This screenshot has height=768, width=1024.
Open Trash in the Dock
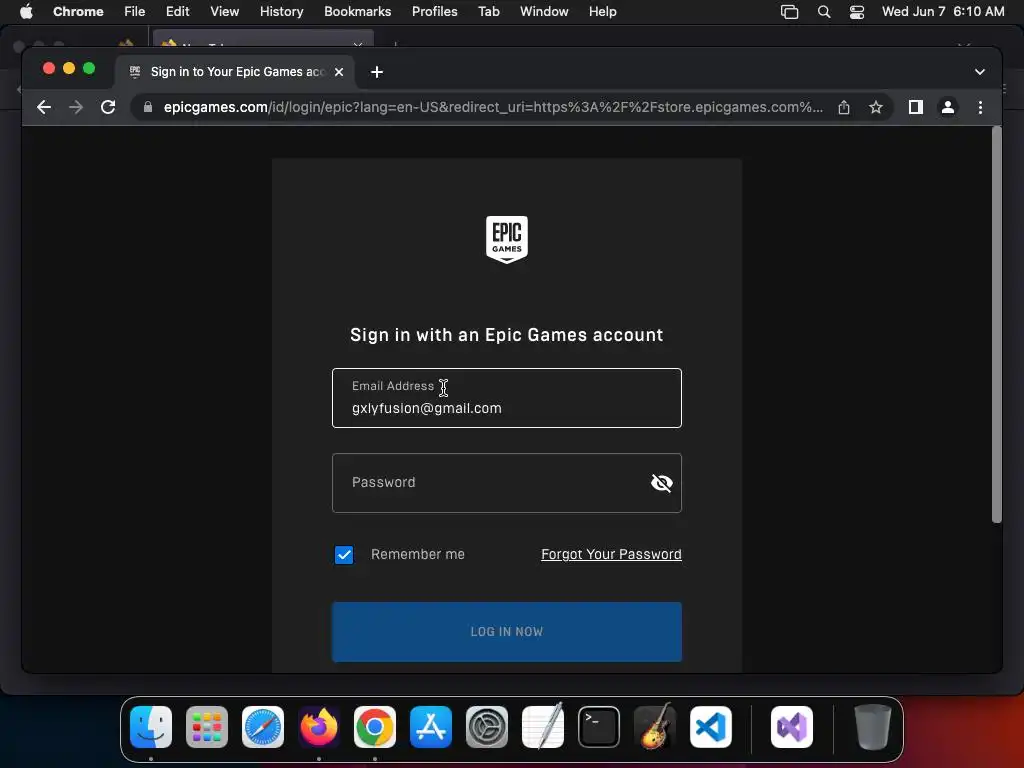point(872,727)
